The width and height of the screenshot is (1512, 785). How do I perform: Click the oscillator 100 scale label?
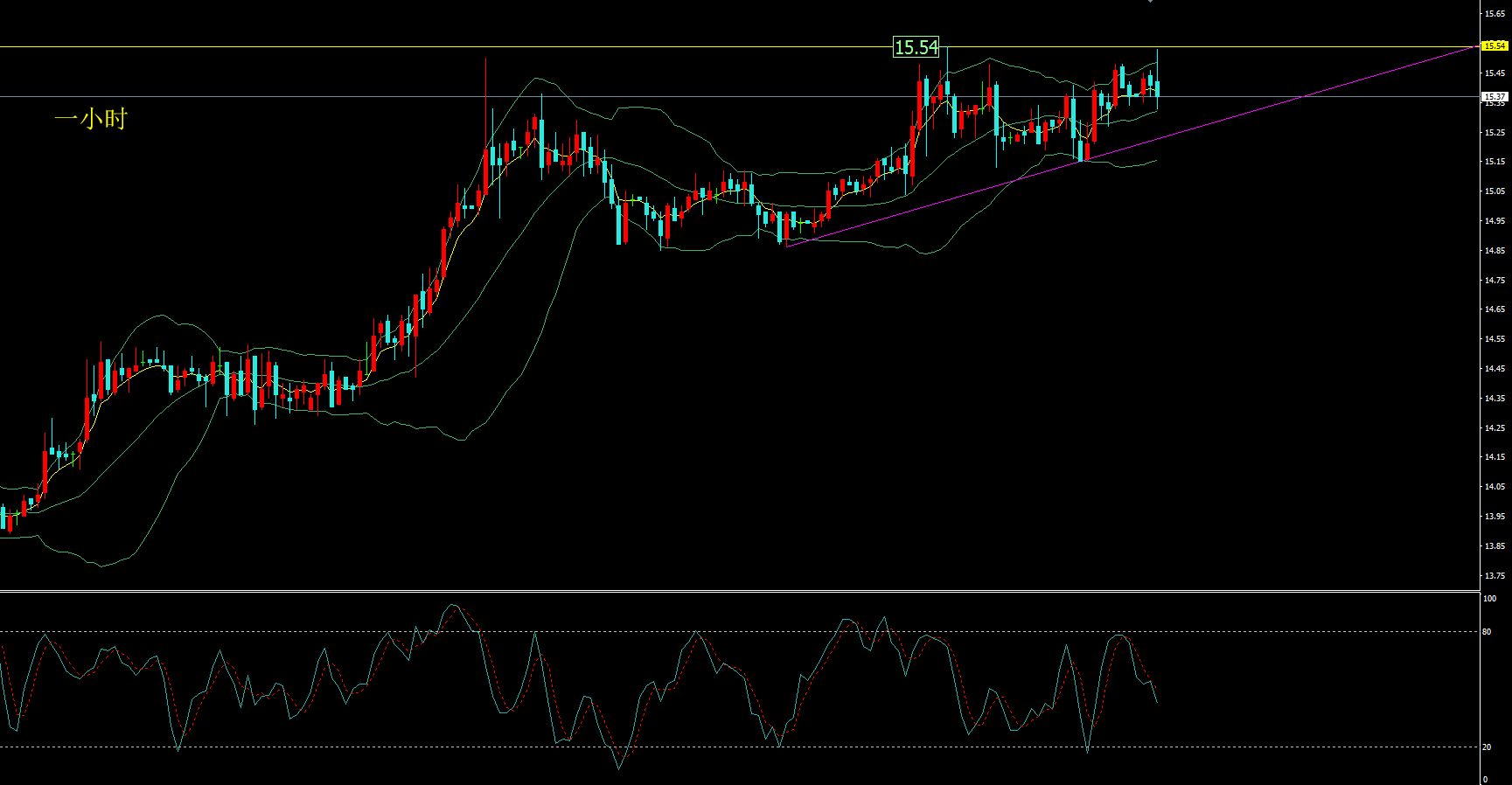click(1490, 599)
